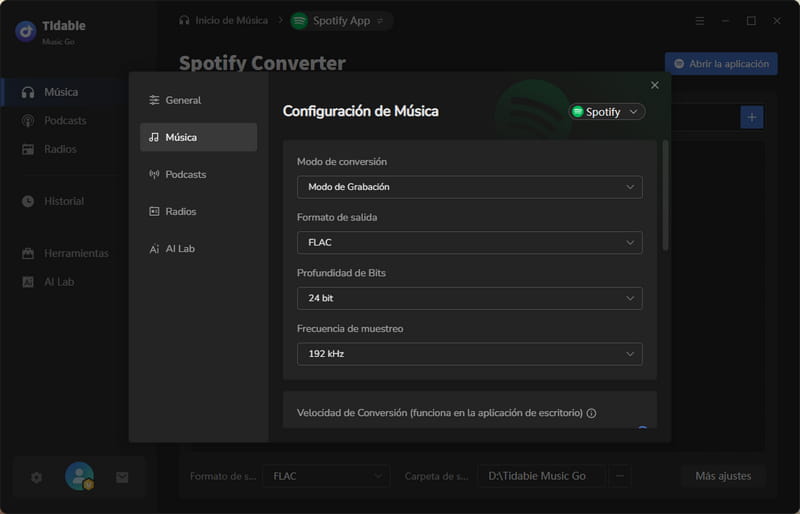800x514 pixels.
Task: Click the user profile avatar
Action: point(80,476)
